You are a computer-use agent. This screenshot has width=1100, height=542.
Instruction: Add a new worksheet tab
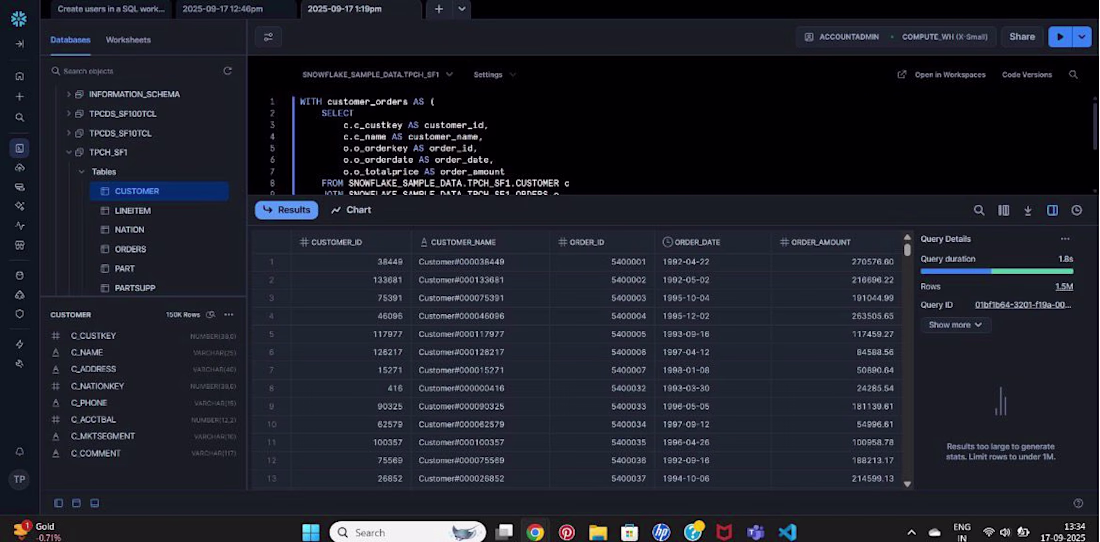438,9
